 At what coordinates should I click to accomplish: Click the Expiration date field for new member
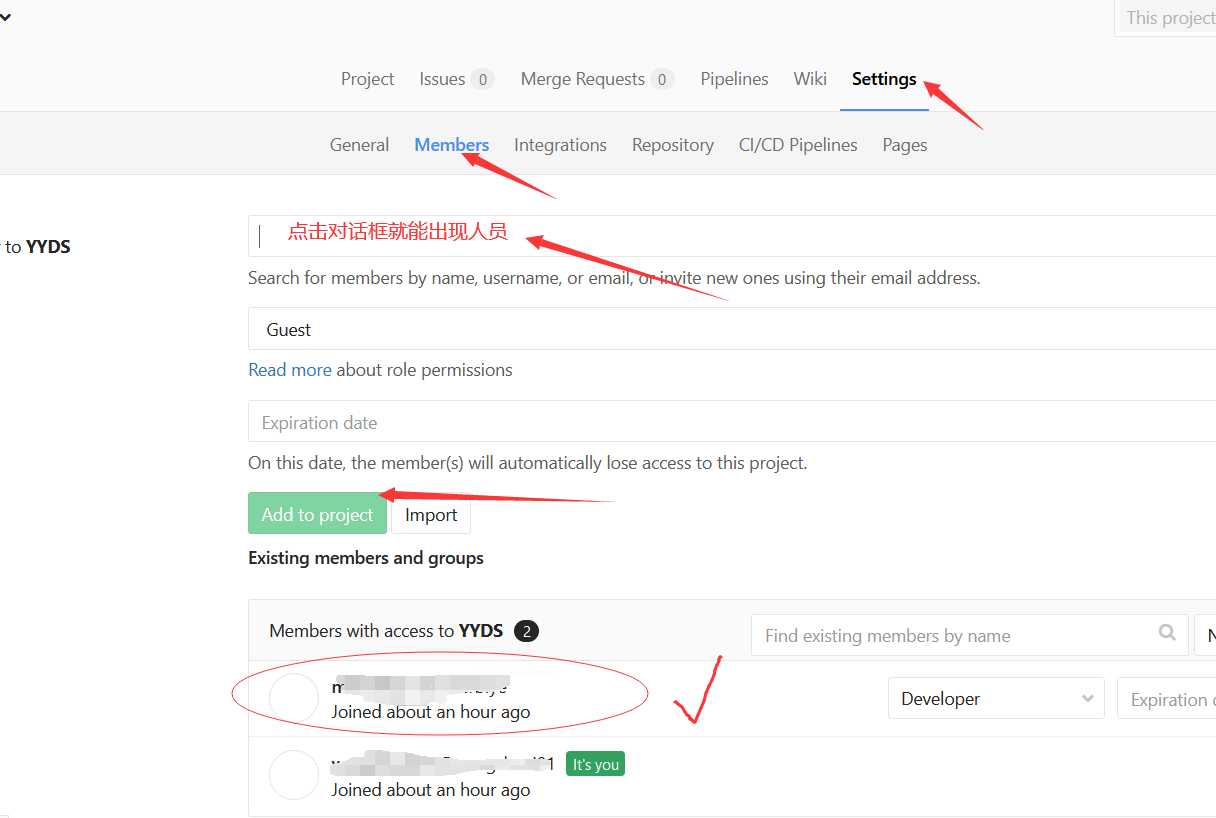click(732, 422)
